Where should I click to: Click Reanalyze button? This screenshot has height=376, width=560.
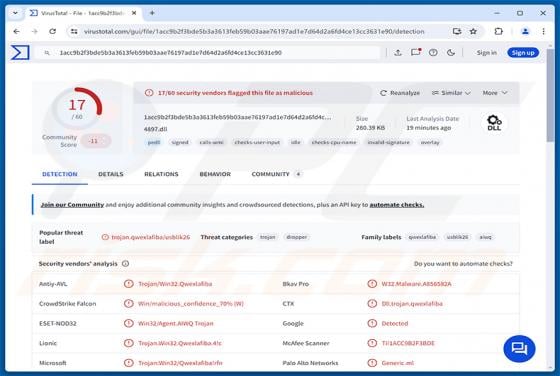pos(400,93)
